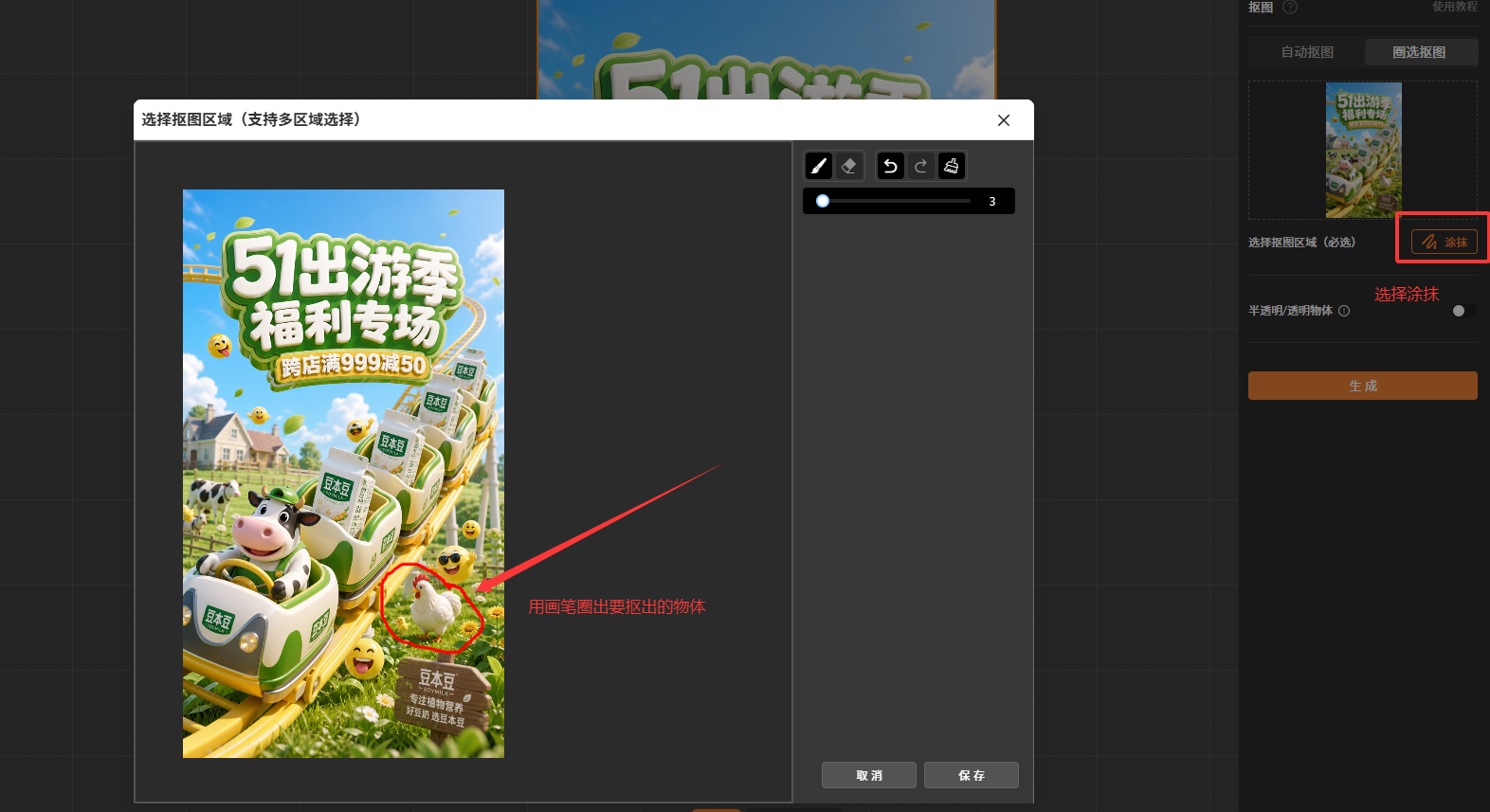Undo the last brush stroke

click(x=890, y=166)
